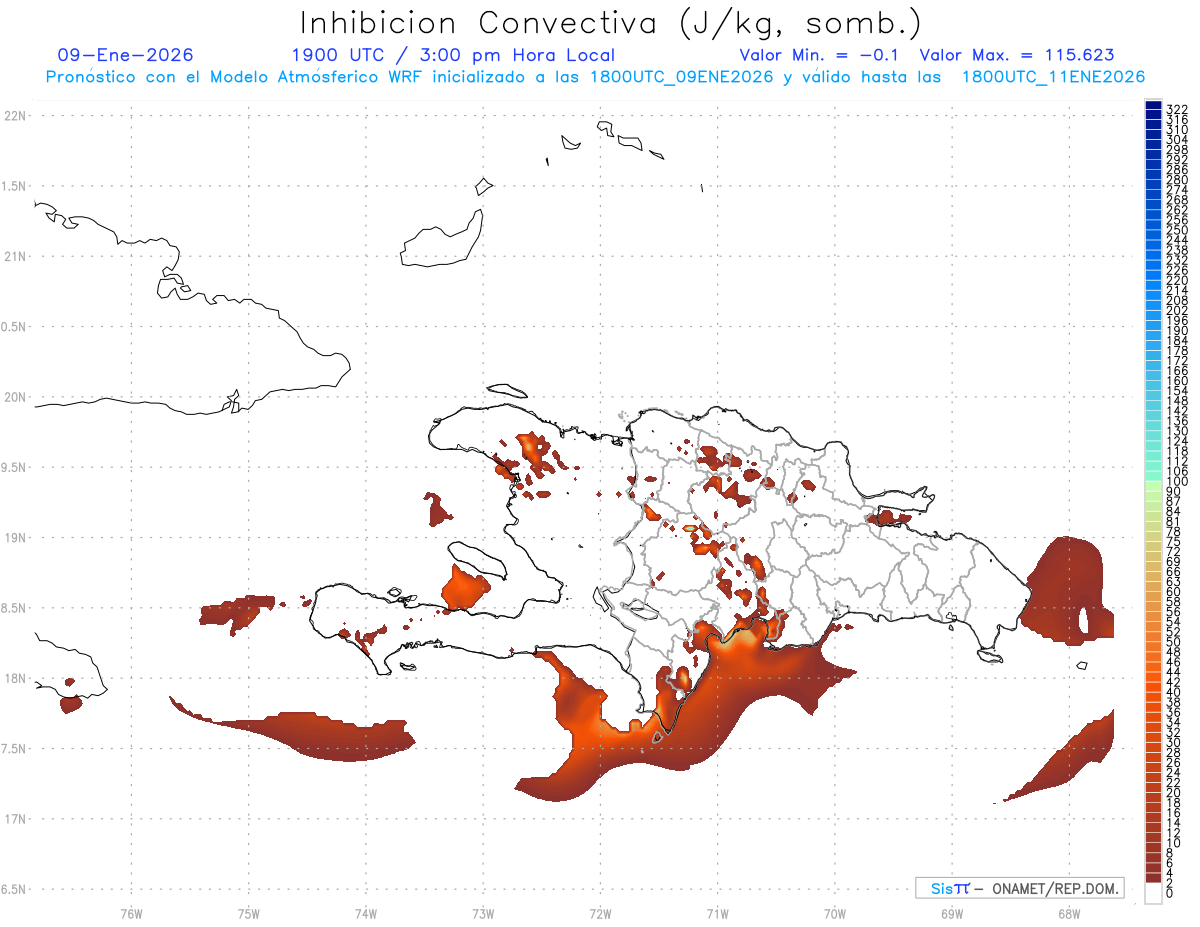Click the '74W' longitude label

(366, 913)
